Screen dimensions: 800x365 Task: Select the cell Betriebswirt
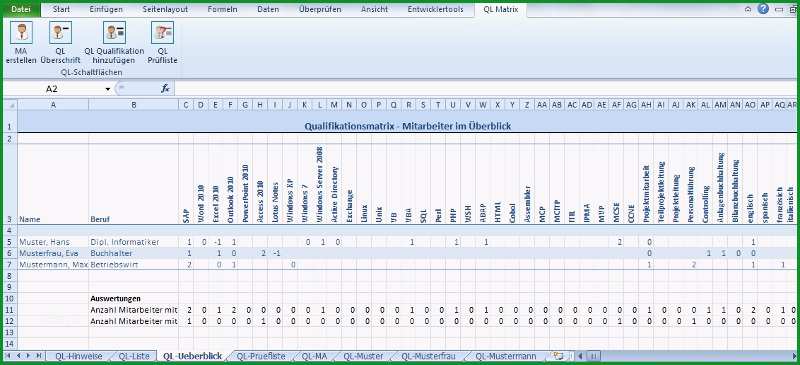[x=133, y=264]
